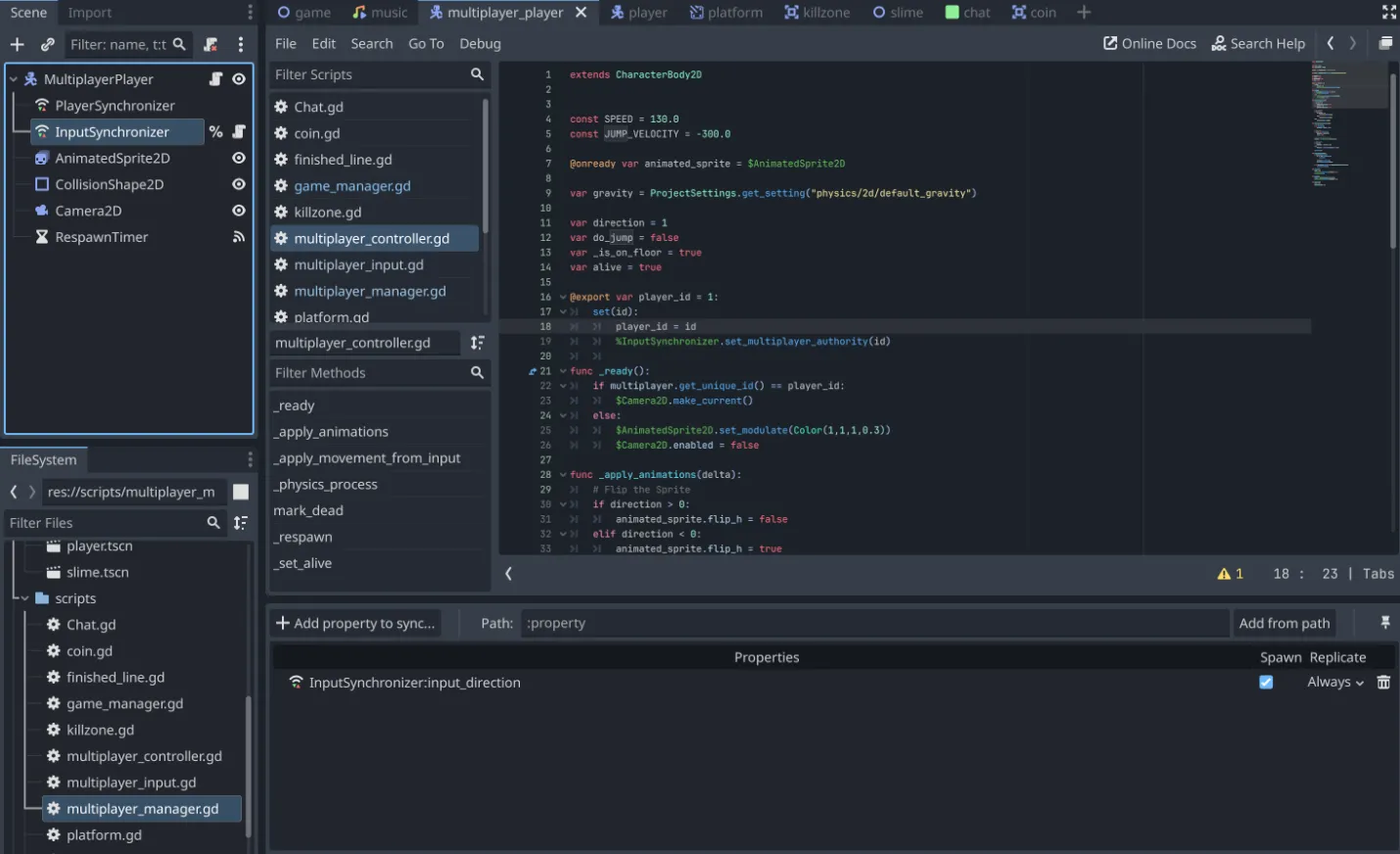
Task: Switch to the killzone scene tab
Action: pyautogui.click(x=817, y=13)
